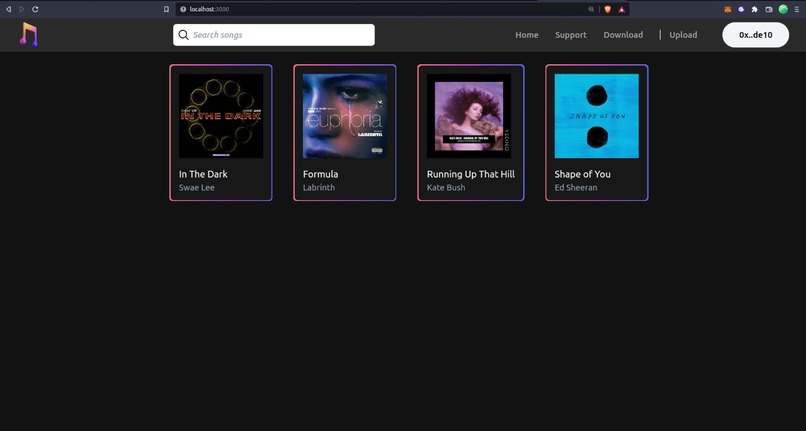Focus the Search songs input field

[273, 35]
